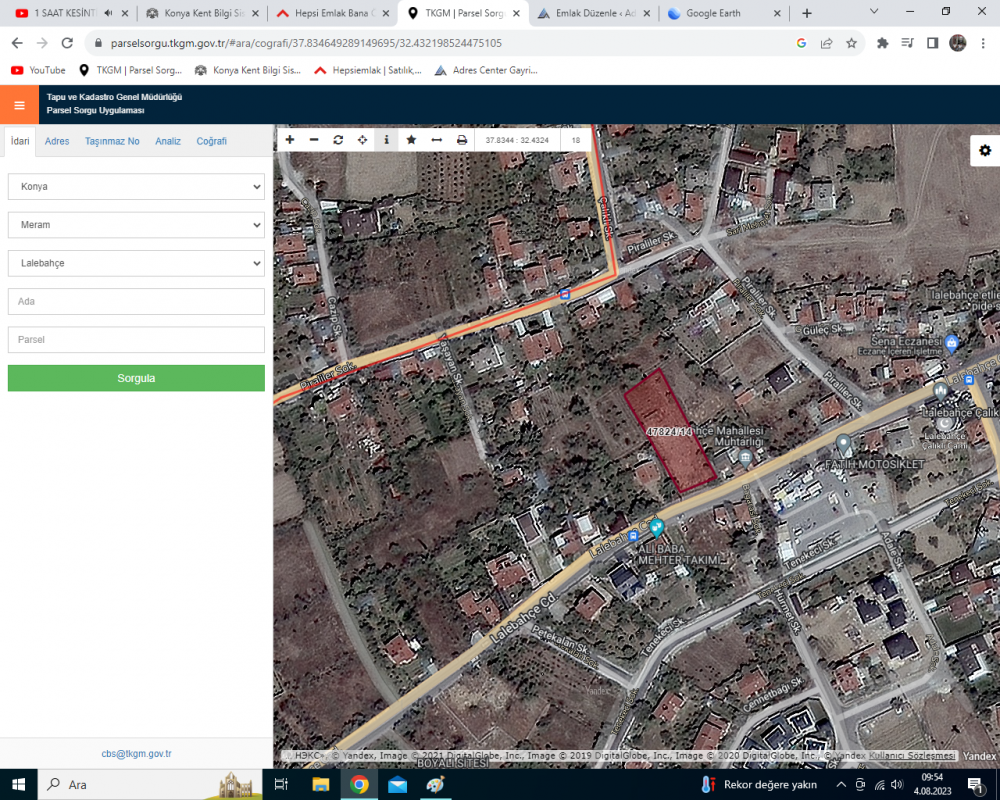
Task: Open Chrome three-dot menu
Action: pyautogui.click(x=983, y=43)
